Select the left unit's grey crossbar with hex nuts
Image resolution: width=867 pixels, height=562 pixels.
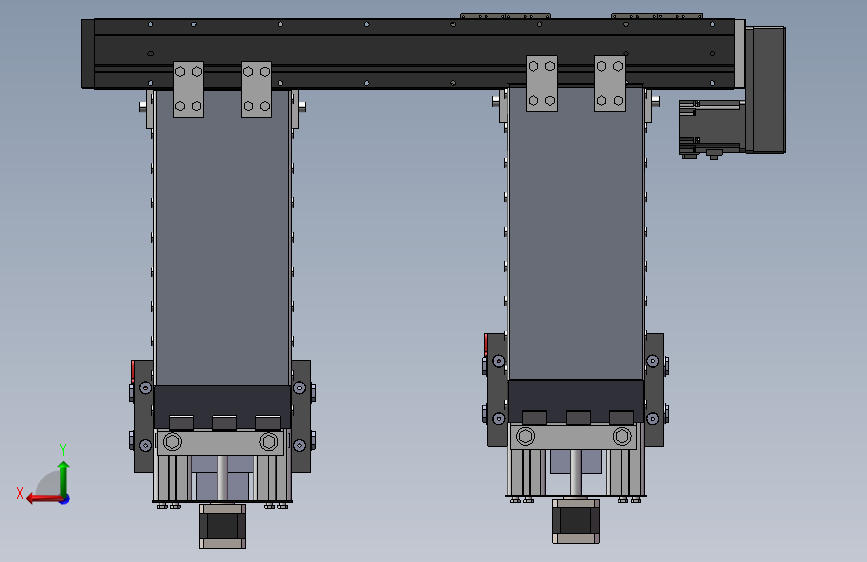pos(221,443)
